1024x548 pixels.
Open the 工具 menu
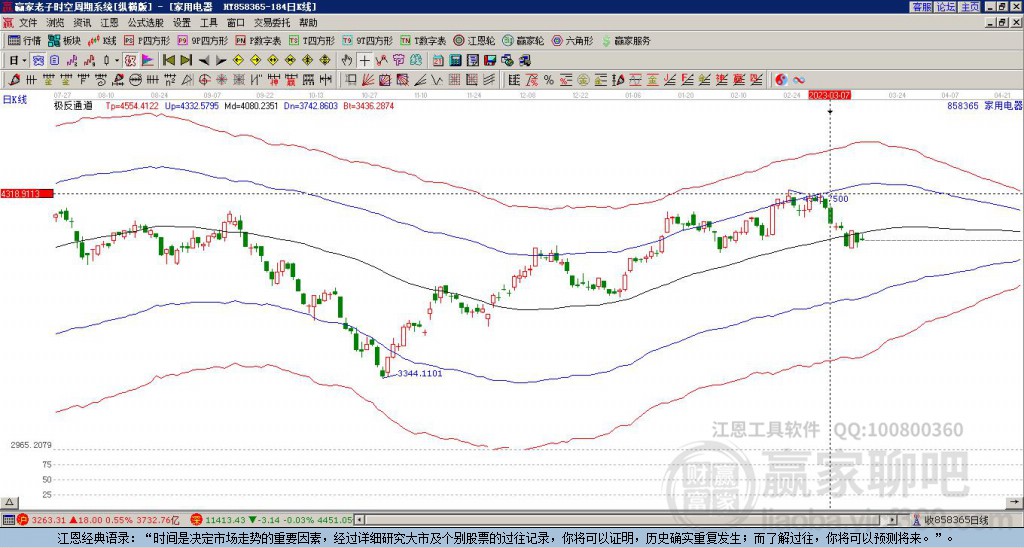208,23
